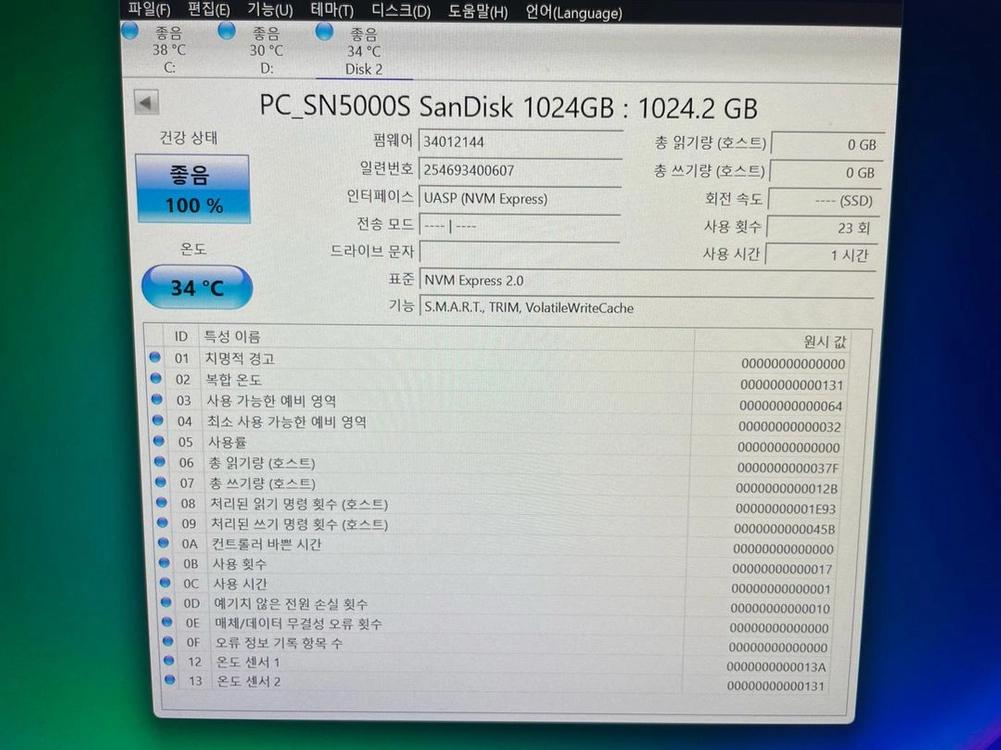Click raw value 0000000000012B

[x=786, y=488]
